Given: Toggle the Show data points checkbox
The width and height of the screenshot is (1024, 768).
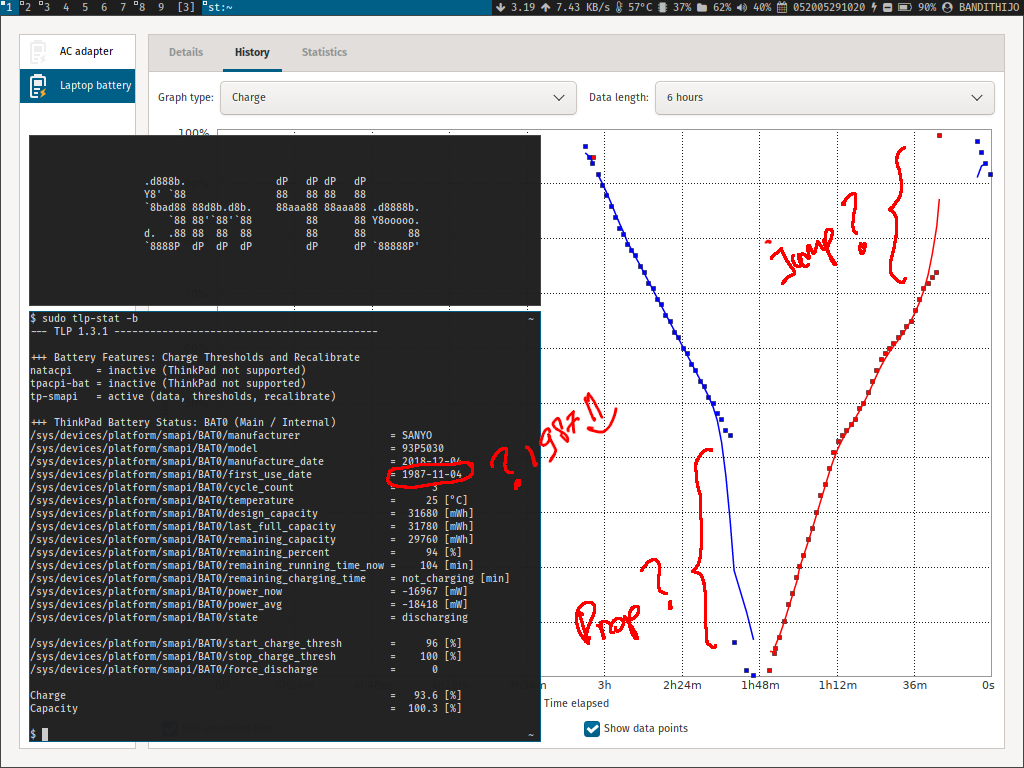Looking at the screenshot, I should coord(592,728).
